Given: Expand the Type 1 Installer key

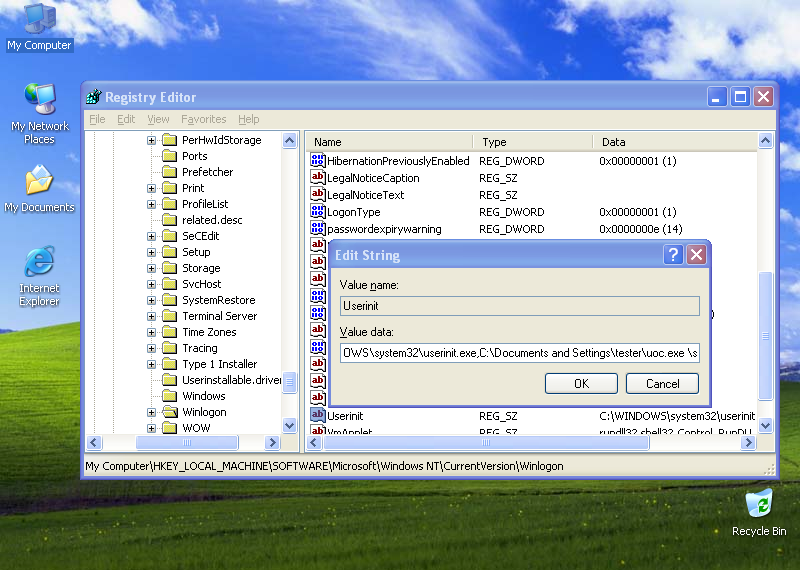Looking at the screenshot, I should coord(151,364).
